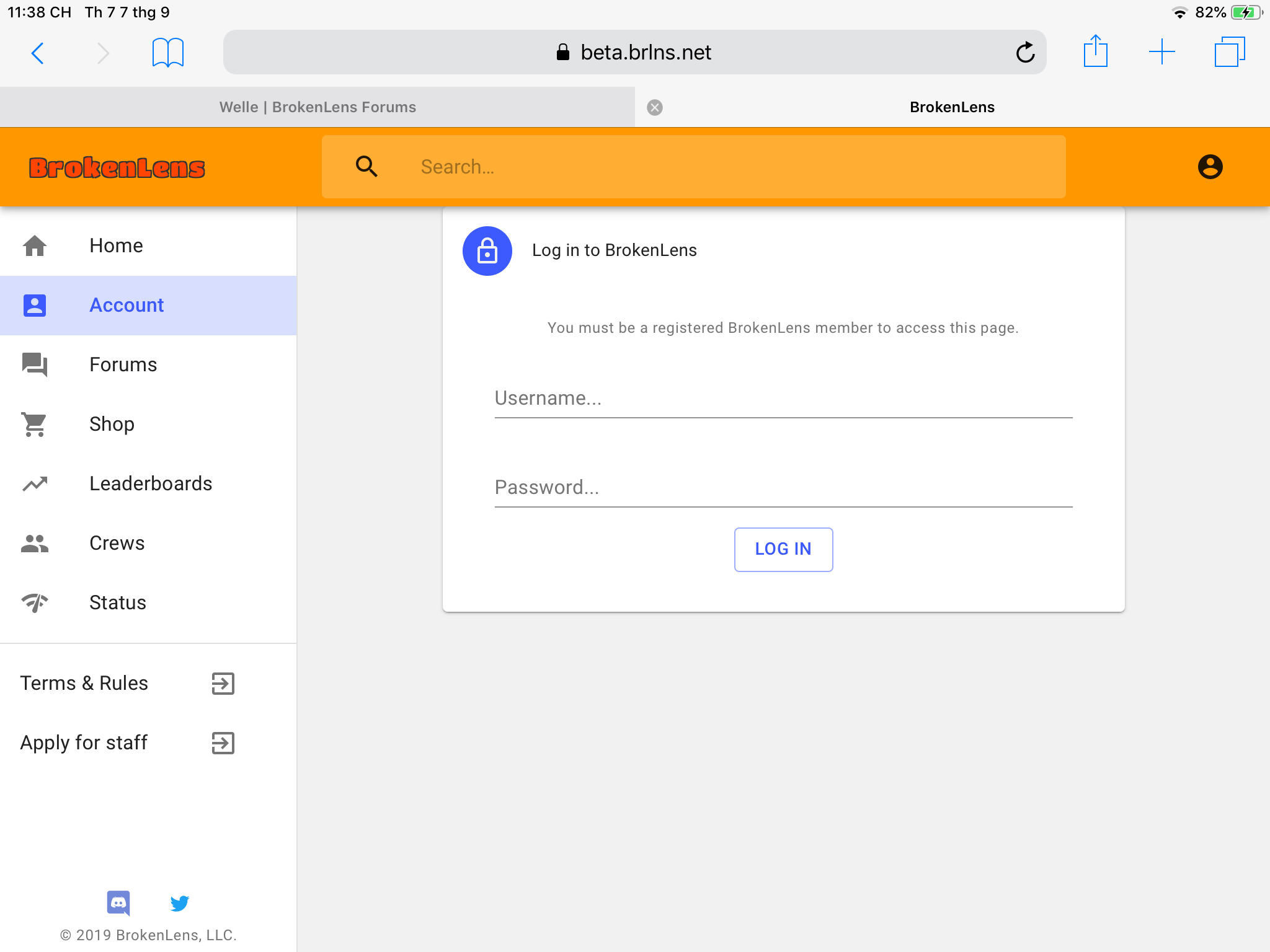Tap Safari's share icon
Screen dimensions: 1270x952
(x=1096, y=51)
